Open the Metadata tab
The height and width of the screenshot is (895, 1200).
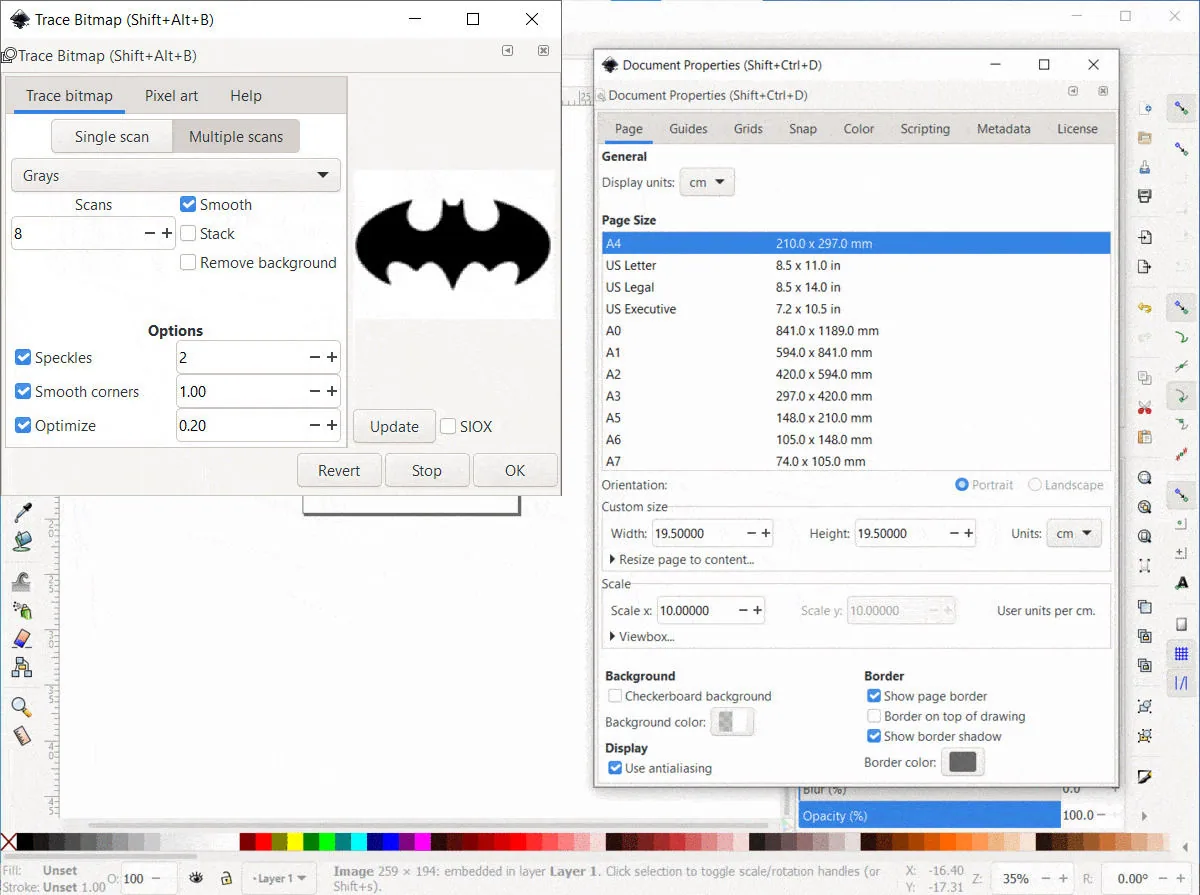1003,129
